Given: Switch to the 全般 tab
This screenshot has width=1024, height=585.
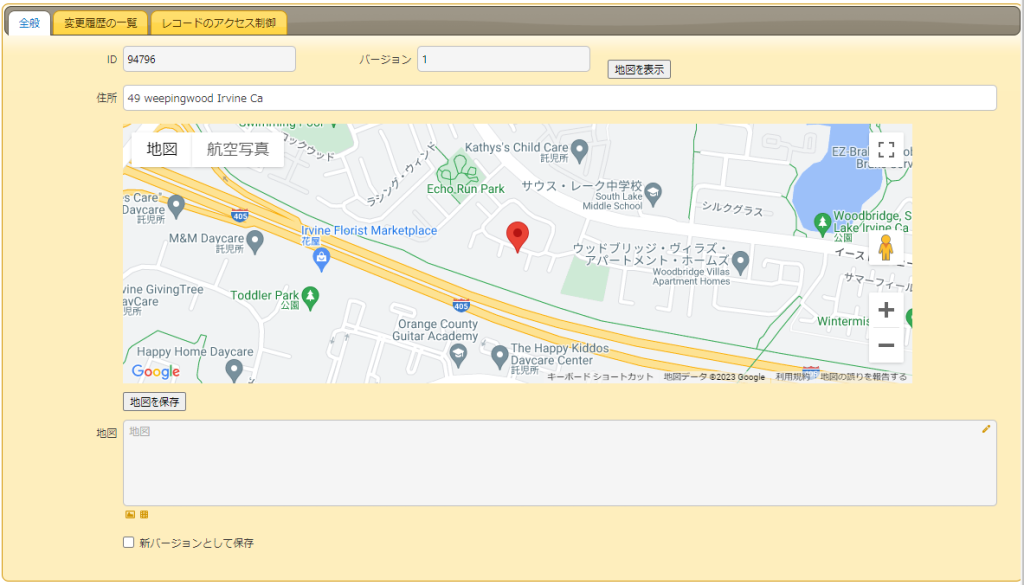Looking at the screenshot, I should [x=29, y=24].
